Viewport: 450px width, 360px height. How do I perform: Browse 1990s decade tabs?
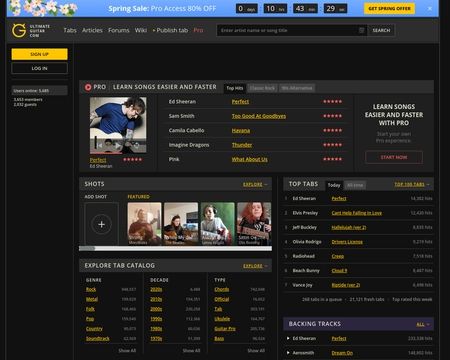point(156,319)
